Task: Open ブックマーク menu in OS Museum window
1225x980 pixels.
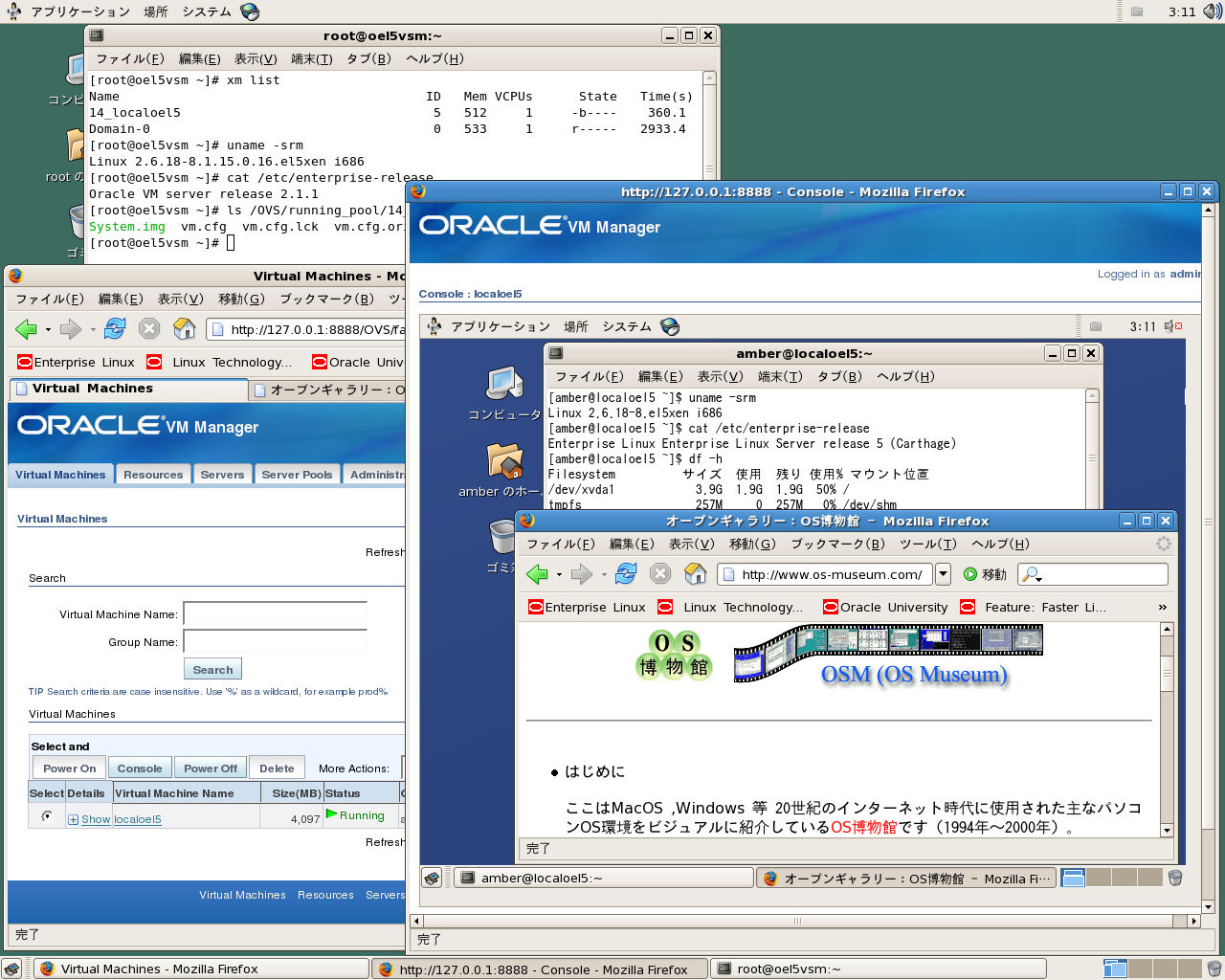Action: click(x=838, y=544)
